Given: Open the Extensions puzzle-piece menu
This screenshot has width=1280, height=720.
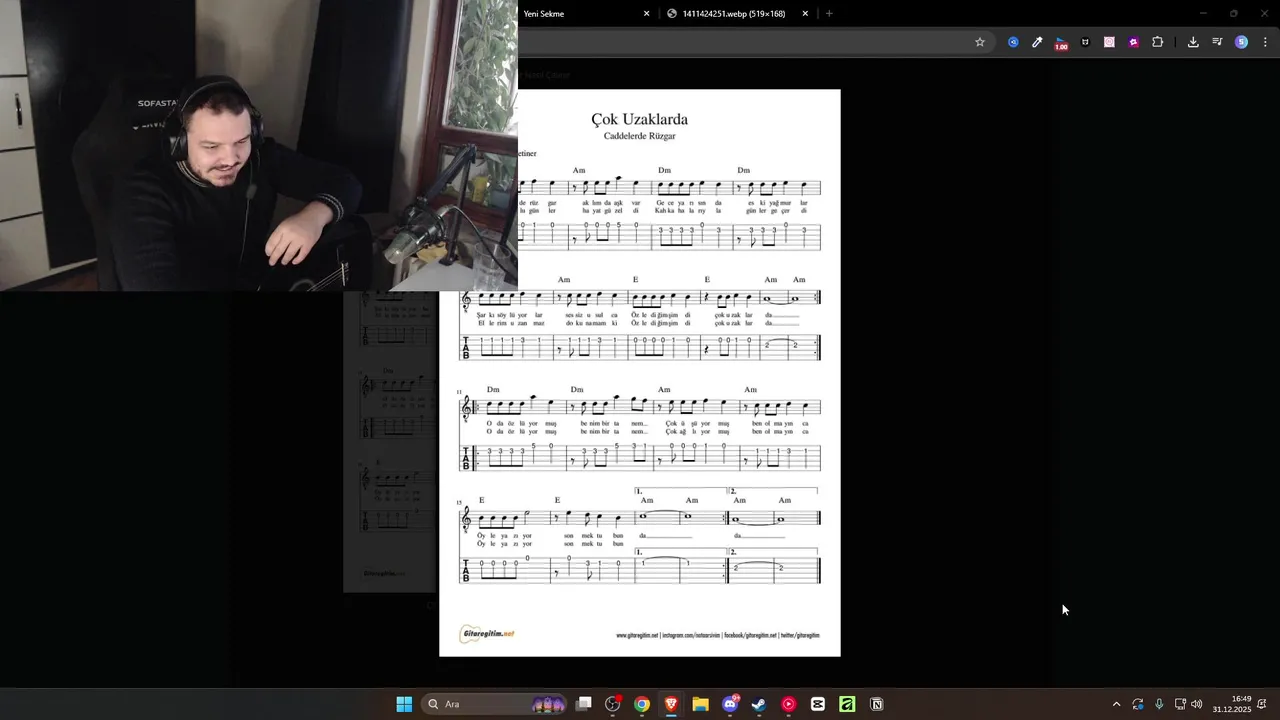Looking at the screenshot, I should 1157,42.
